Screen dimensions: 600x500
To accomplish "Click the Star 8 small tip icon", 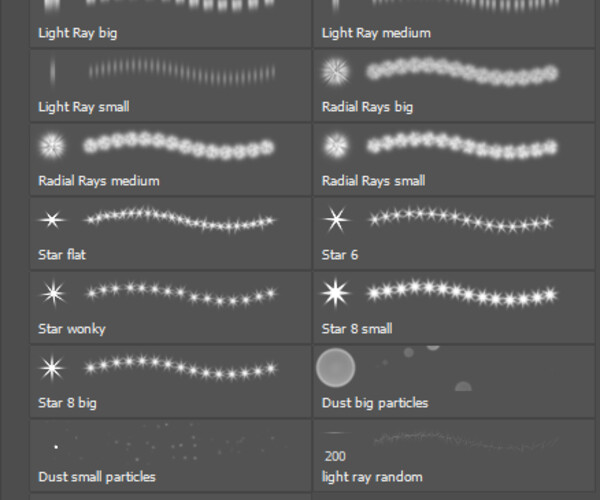I will (x=335, y=293).
